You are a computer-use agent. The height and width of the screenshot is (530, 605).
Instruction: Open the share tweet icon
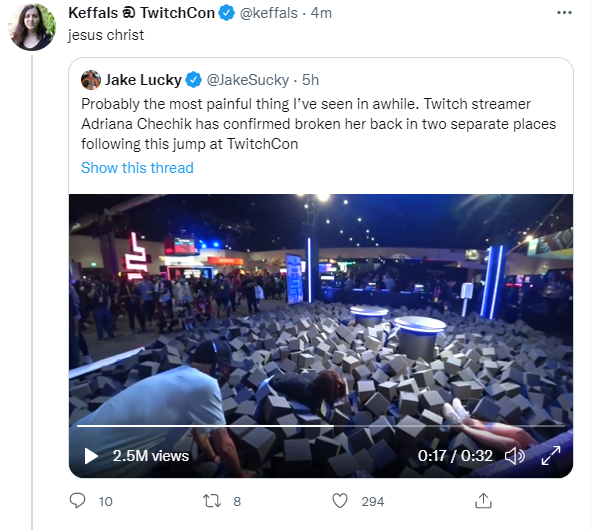point(483,501)
